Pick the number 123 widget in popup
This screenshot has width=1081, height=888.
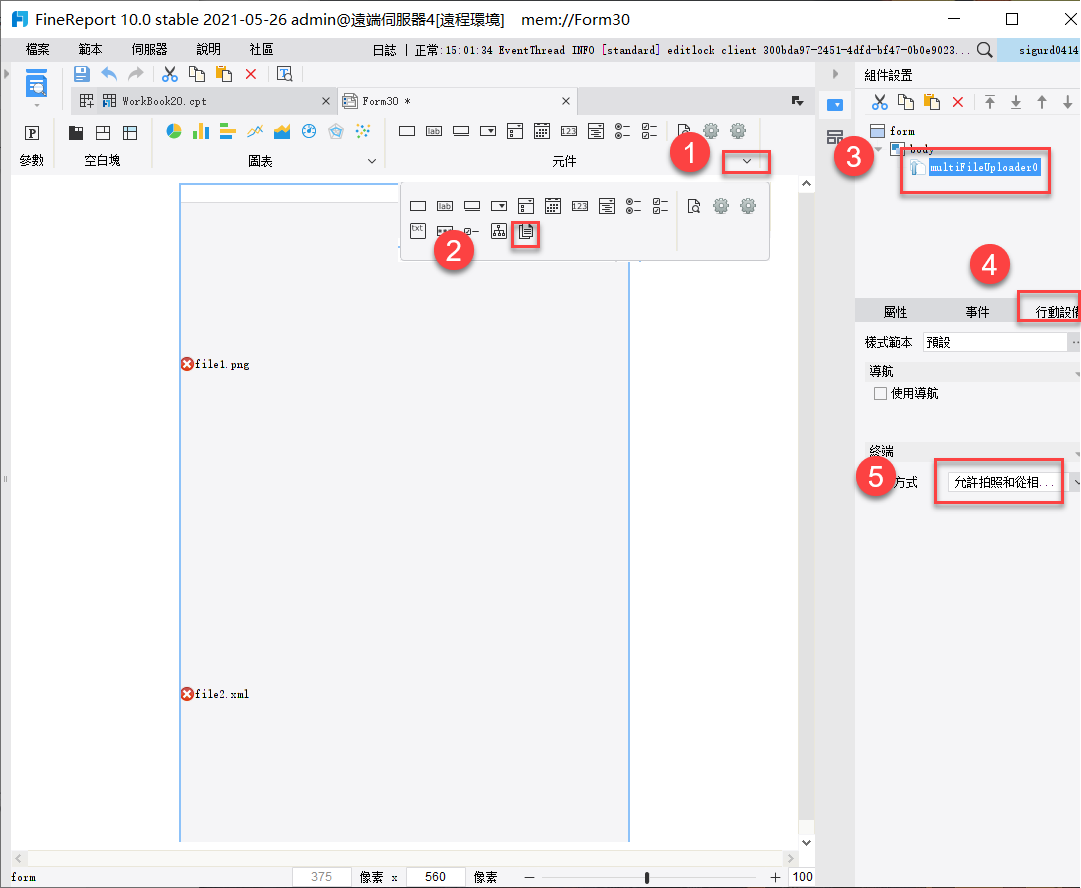point(580,205)
